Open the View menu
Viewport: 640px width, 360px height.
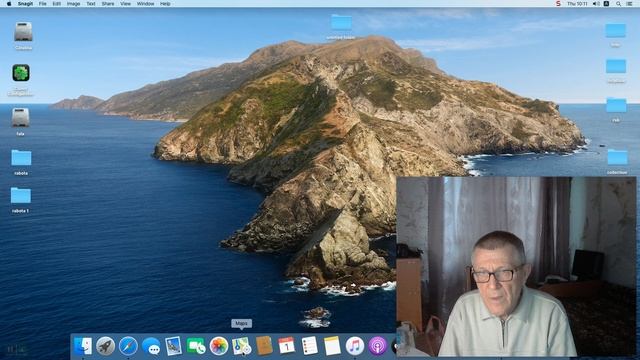(x=125, y=4)
